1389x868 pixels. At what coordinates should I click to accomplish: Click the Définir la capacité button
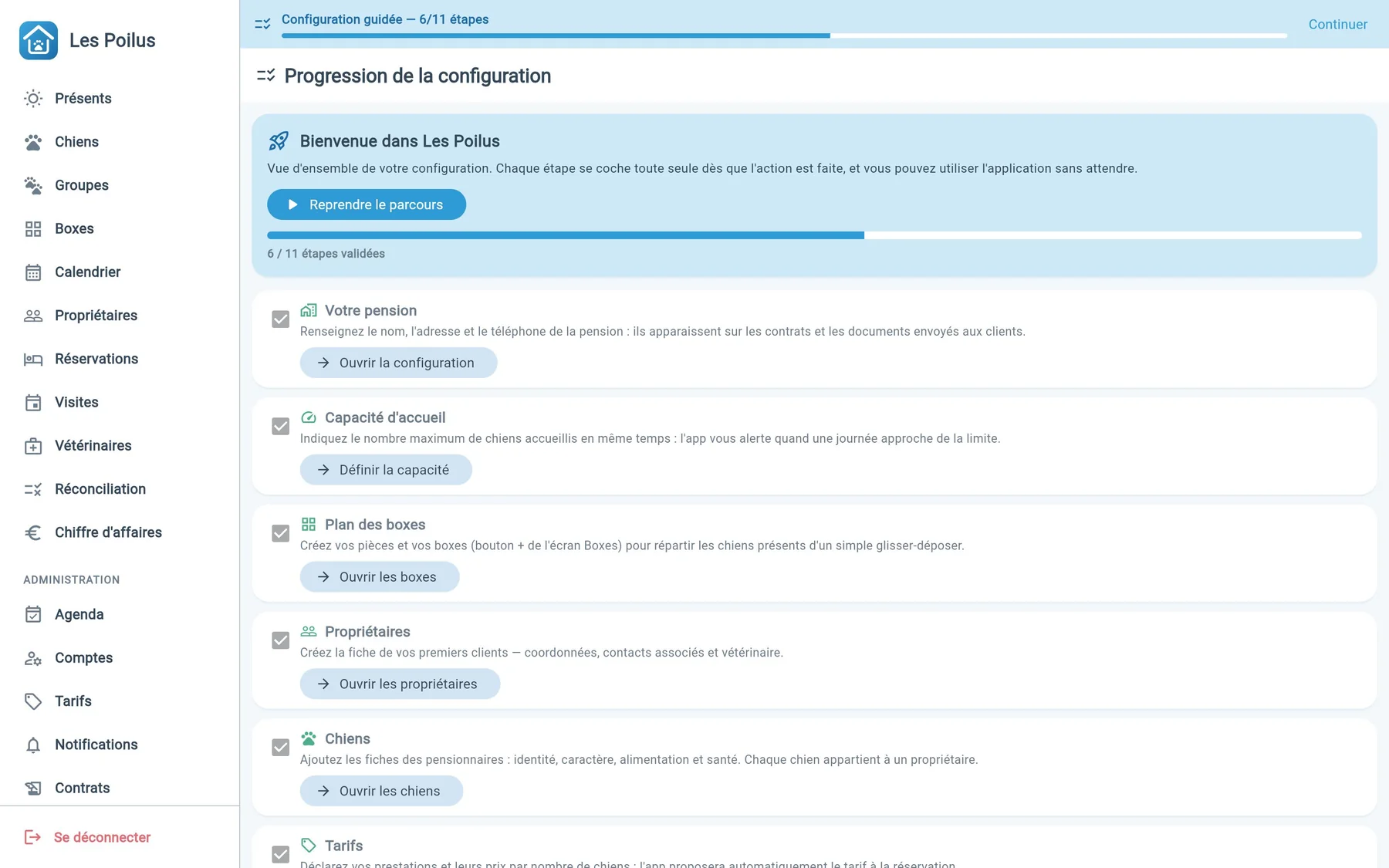coord(386,470)
